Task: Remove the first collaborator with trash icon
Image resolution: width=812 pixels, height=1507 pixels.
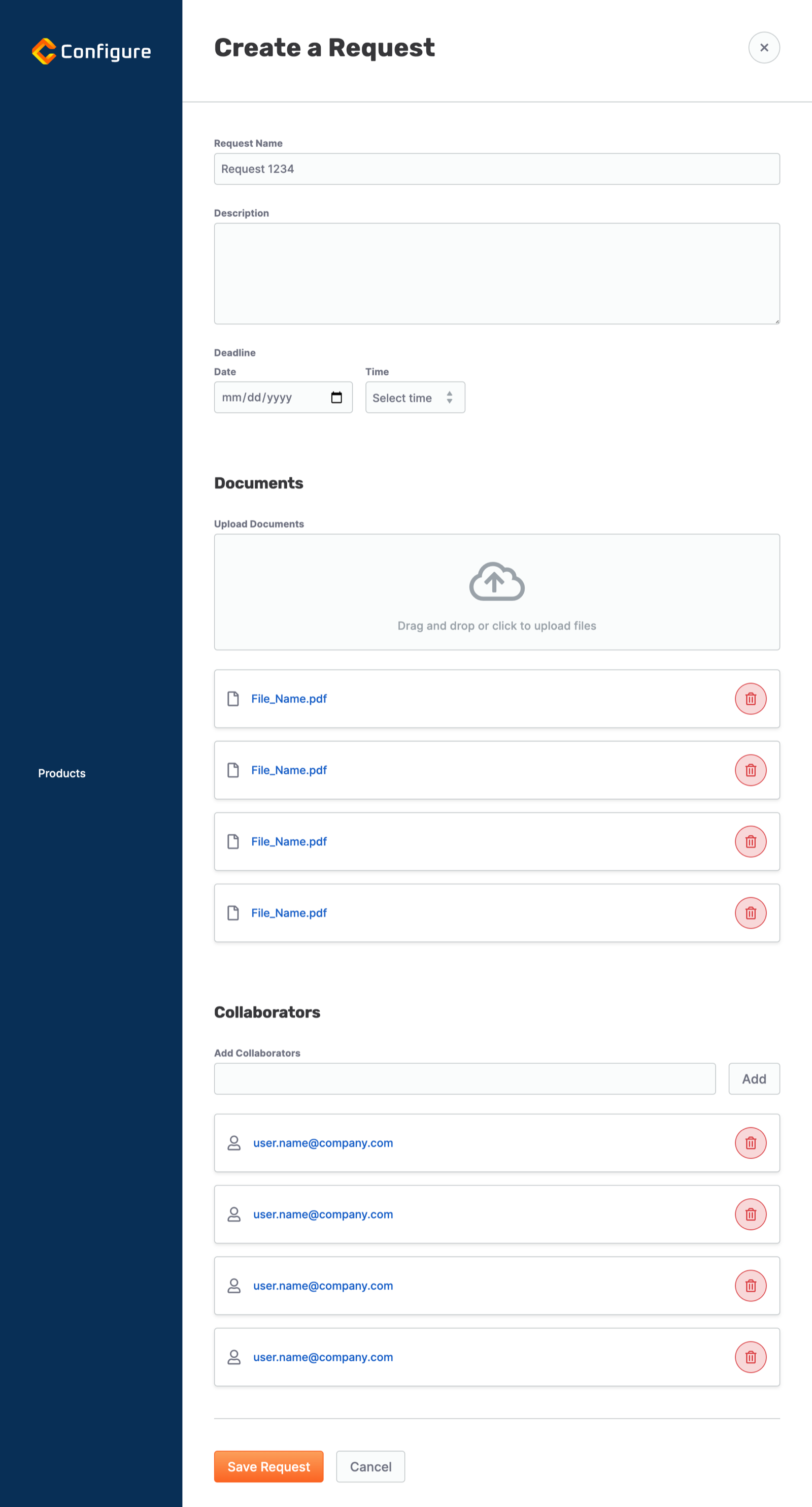Action: (750, 1142)
